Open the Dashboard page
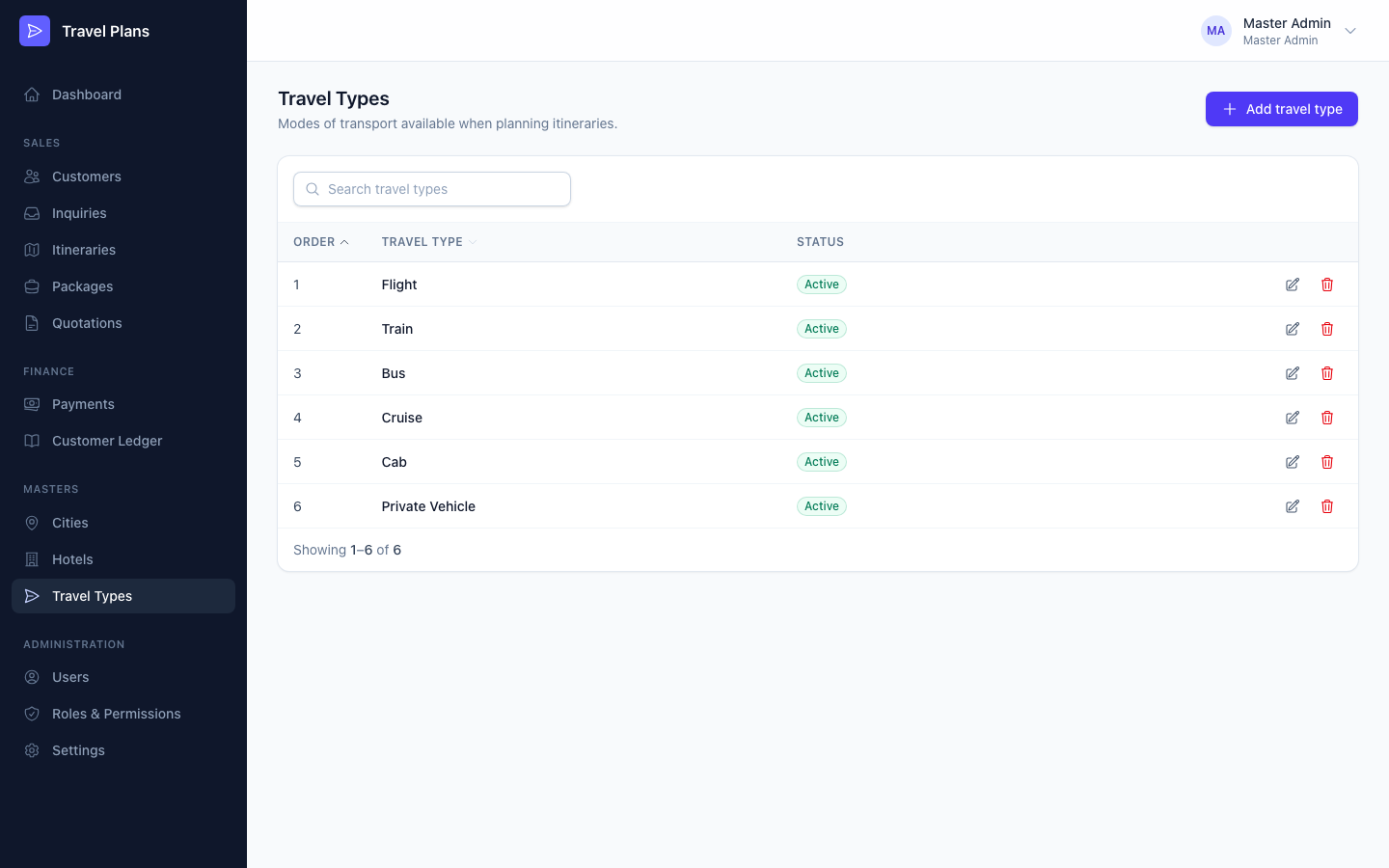 coord(123,95)
